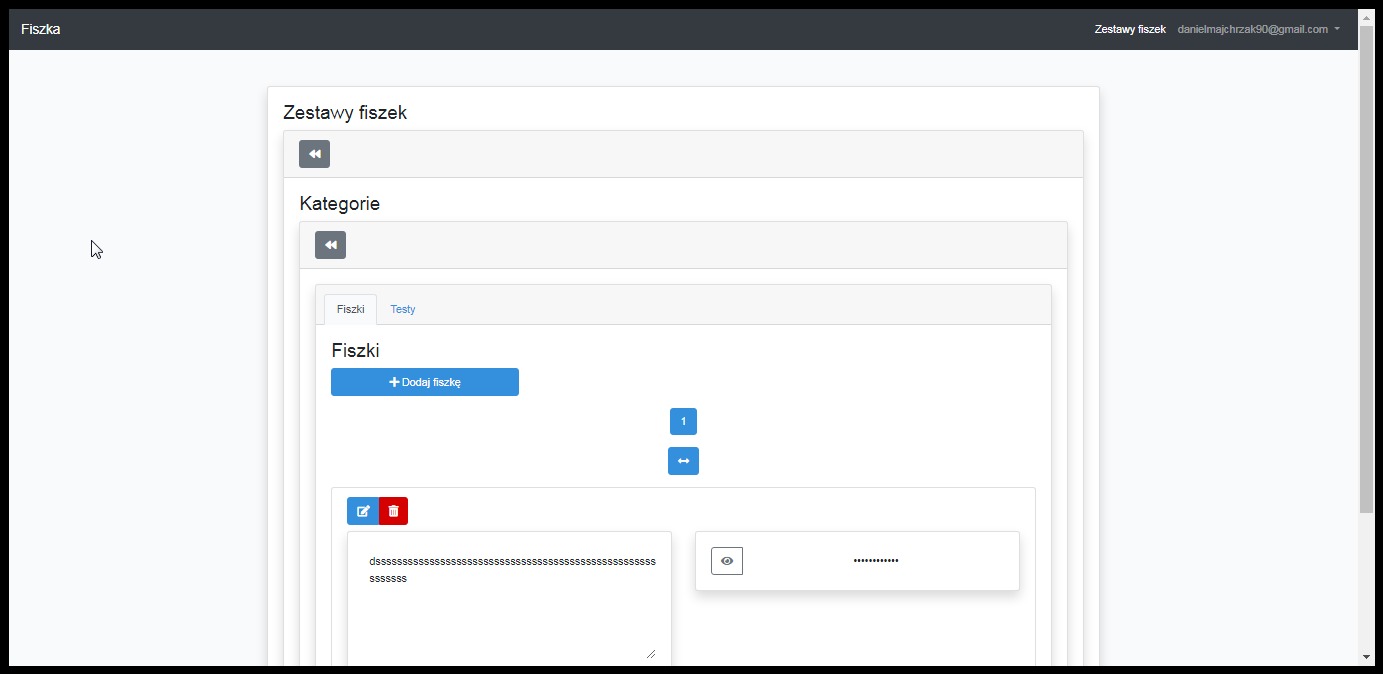Delete the flashcard using the red trash icon
The image size is (1383, 674).
pos(394,511)
